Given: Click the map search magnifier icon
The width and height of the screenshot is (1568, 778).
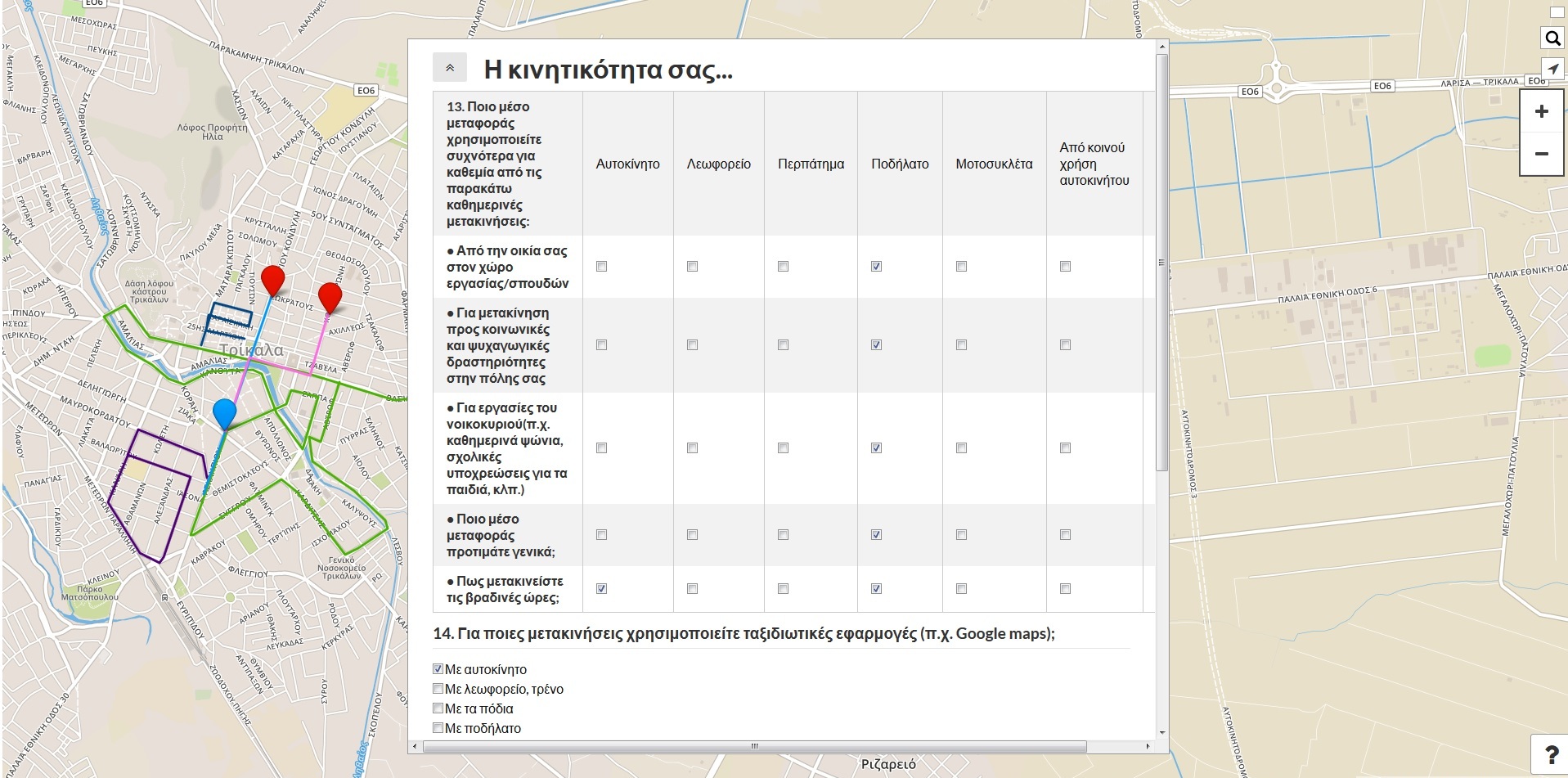Looking at the screenshot, I should pyautogui.click(x=1552, y=38).
